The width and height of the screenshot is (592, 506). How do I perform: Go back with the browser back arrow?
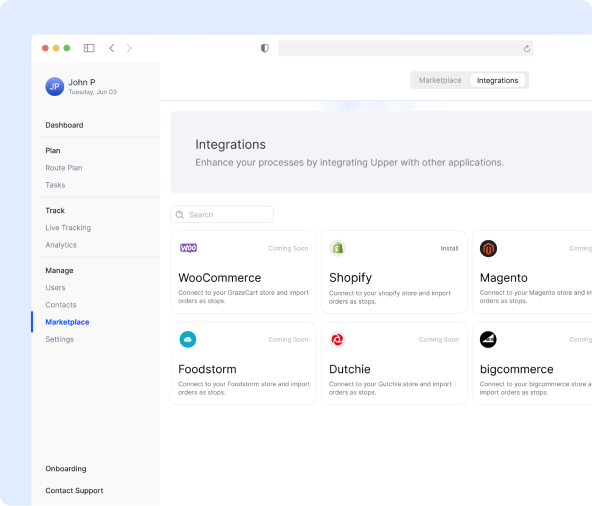(112, 48)
